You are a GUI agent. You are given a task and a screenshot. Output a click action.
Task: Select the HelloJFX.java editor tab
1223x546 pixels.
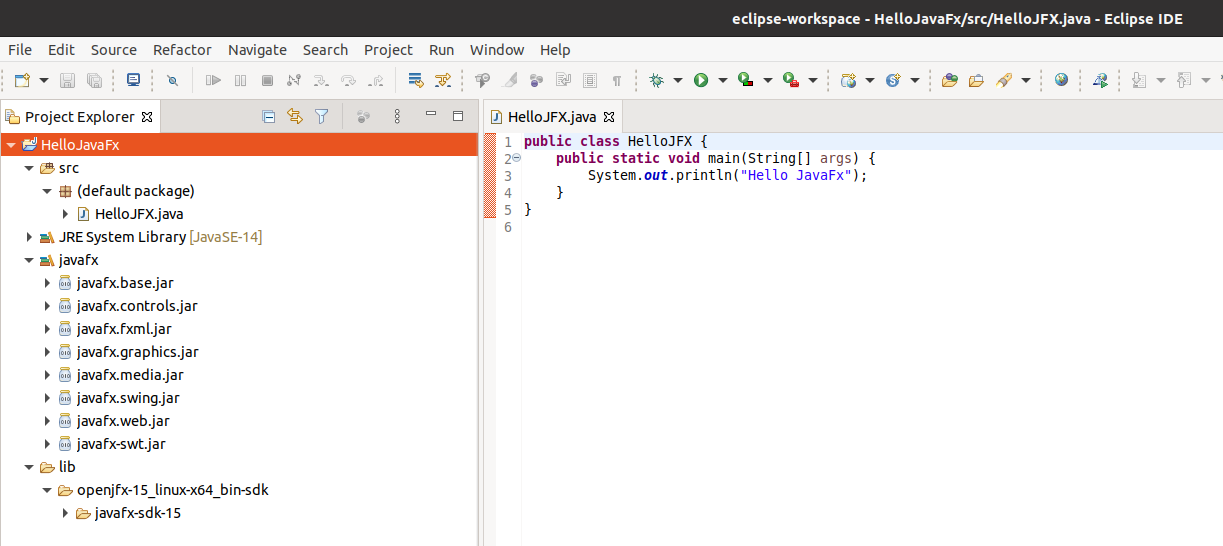pyautogui.click(x=553, y=117)
